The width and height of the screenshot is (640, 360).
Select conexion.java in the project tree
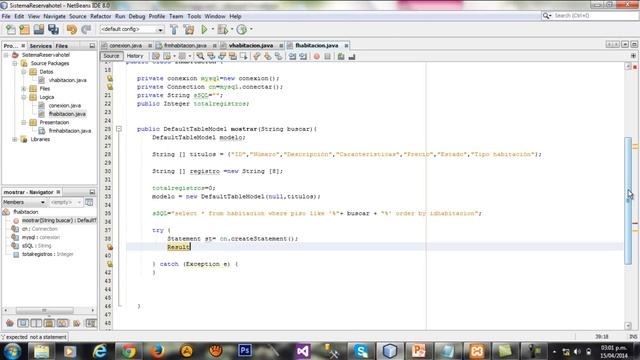pyautogui.click(x=64, y=106)
